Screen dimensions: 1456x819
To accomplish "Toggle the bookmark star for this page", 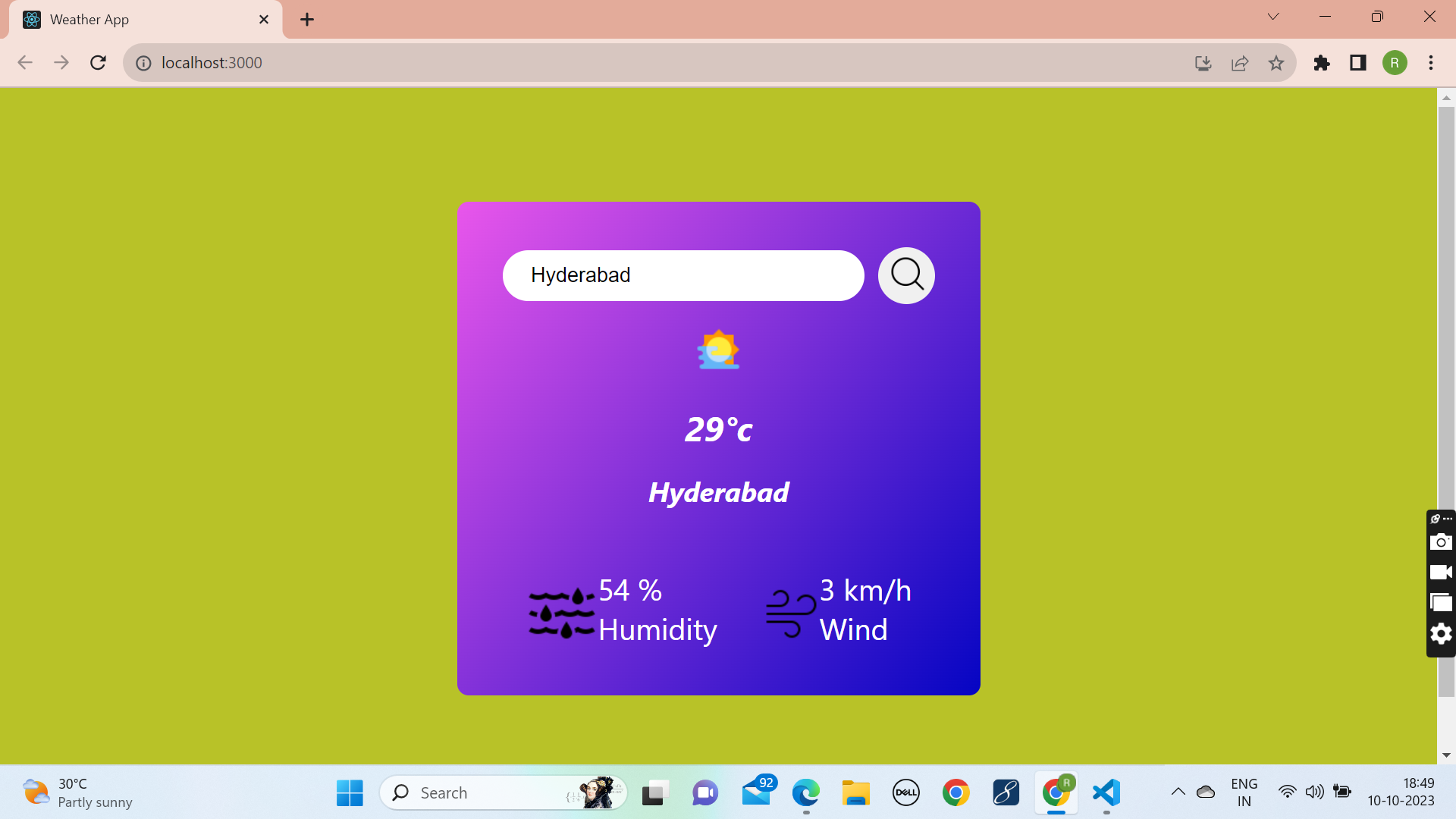I will pos(1277,63).
